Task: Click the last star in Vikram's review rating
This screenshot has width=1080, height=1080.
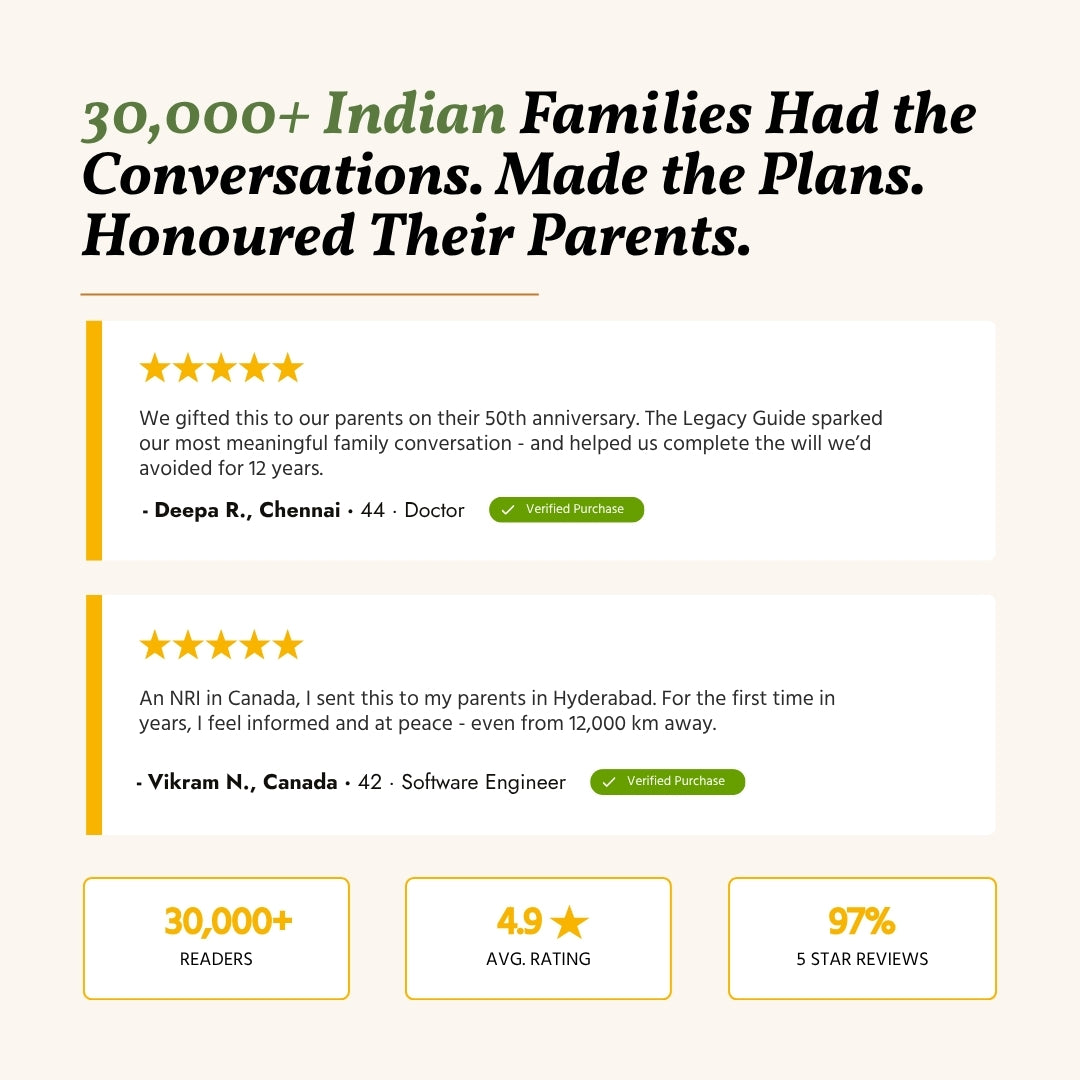Action: [288, 645]
